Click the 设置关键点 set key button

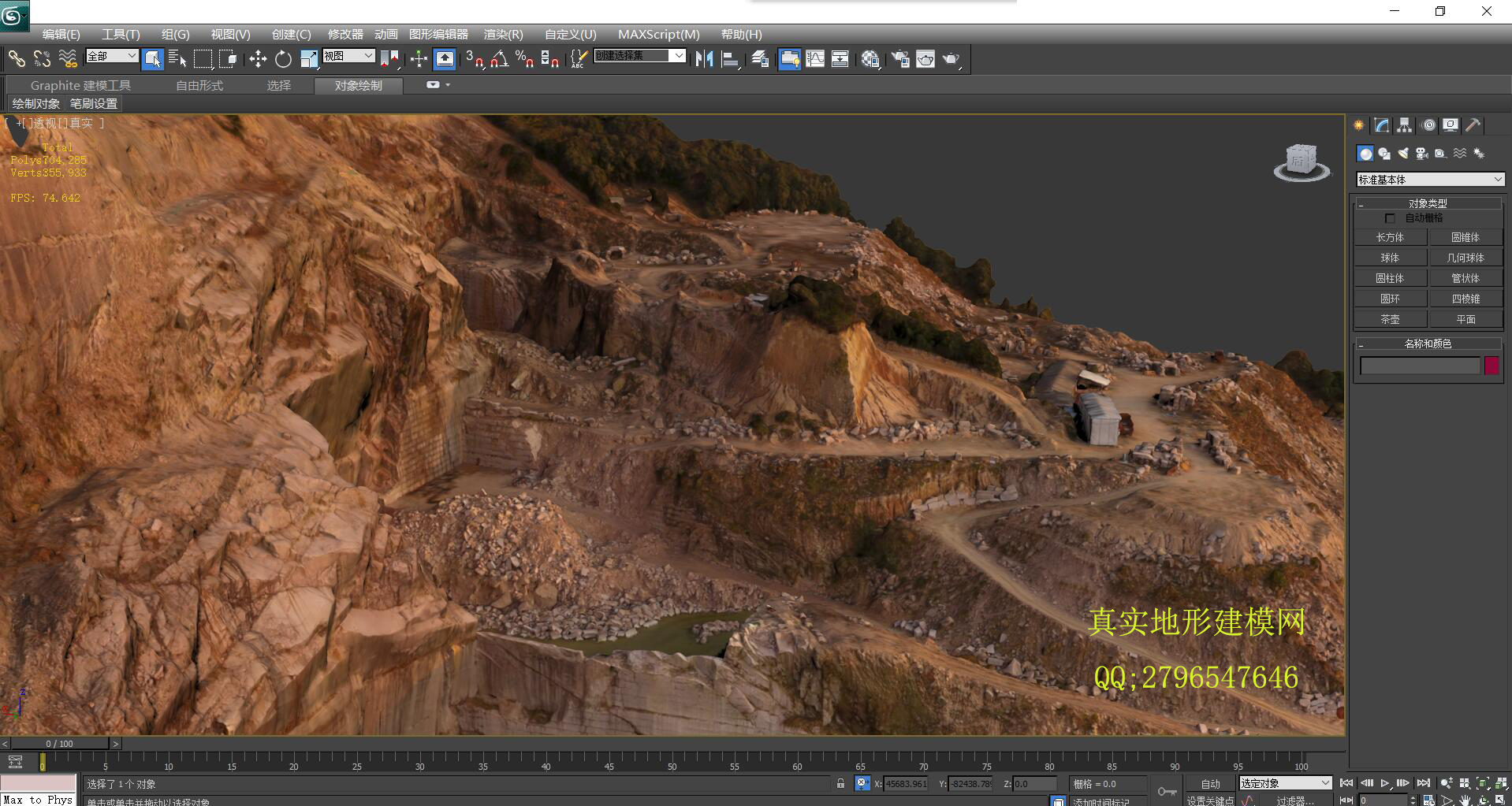1210,800
